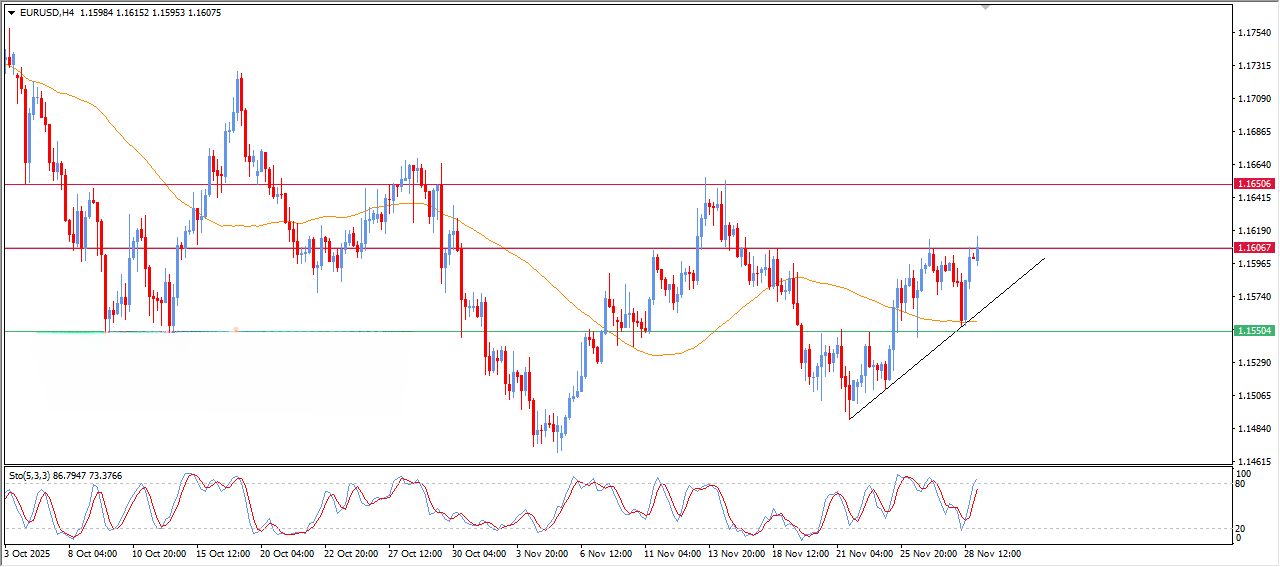The width and height of the screenshot is (1280, 567).
Task: Click the 1.15290 price scale value
Action: tap(1254, 362)
